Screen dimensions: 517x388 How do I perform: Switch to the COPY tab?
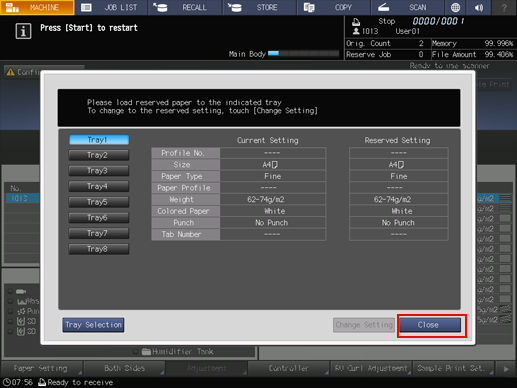coord(333,7)
